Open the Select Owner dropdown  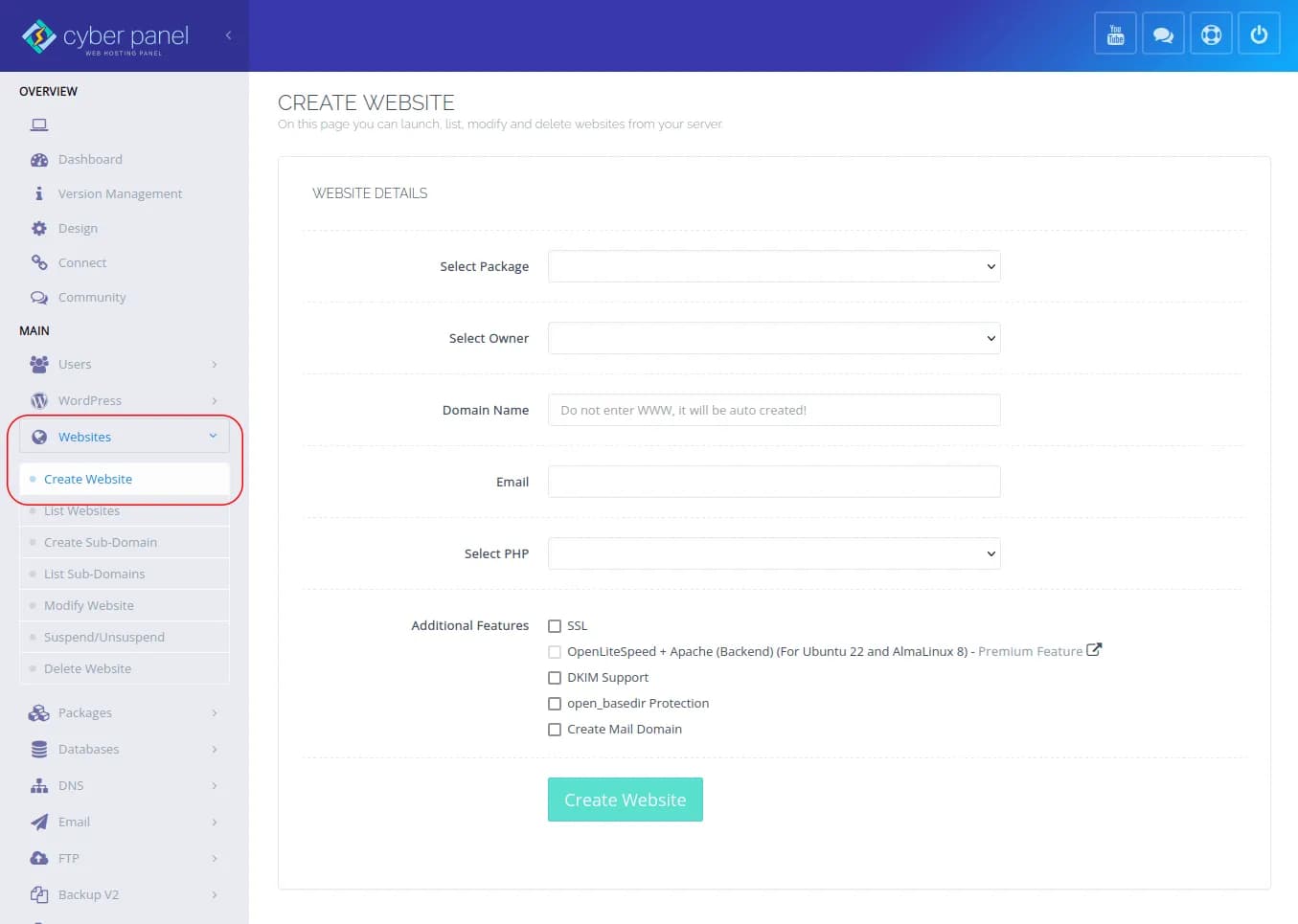pos(774,338)
